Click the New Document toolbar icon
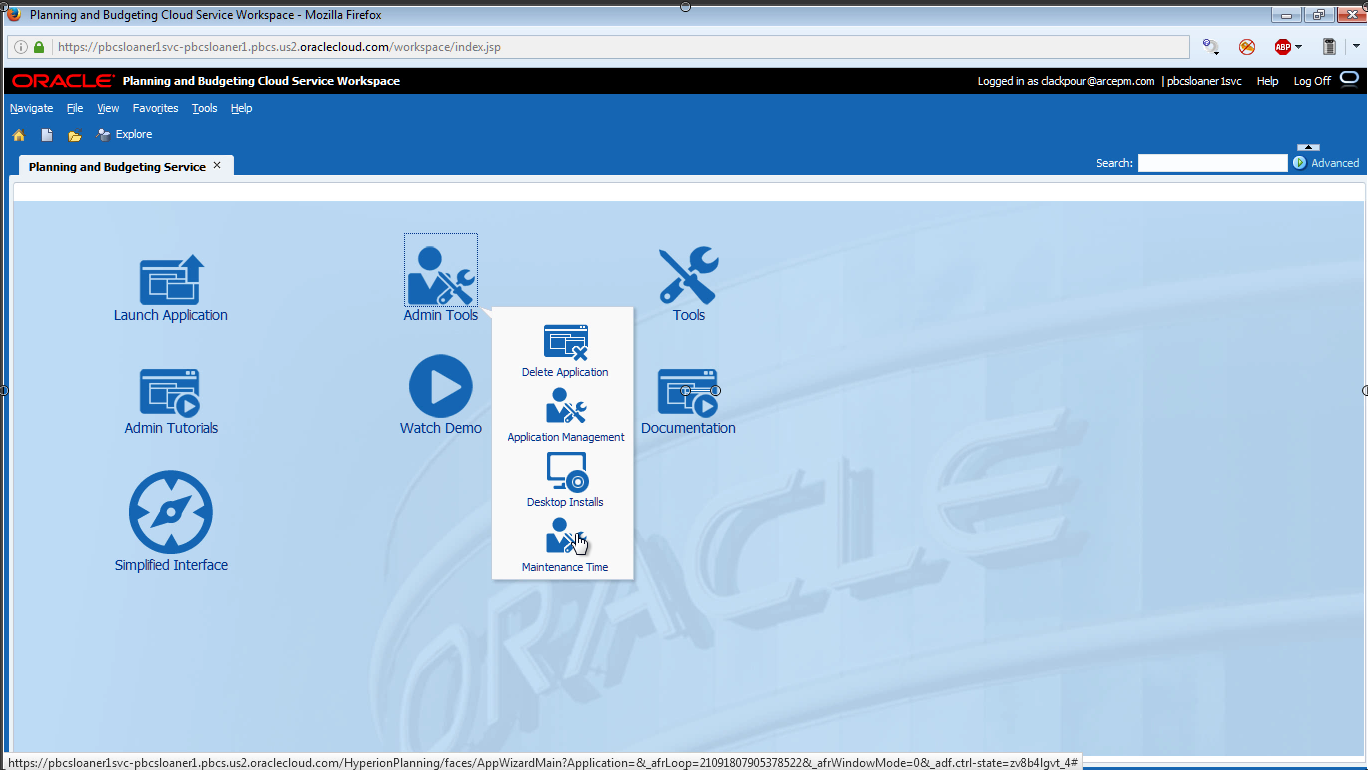1368x770 pixels. coord(46,135)
